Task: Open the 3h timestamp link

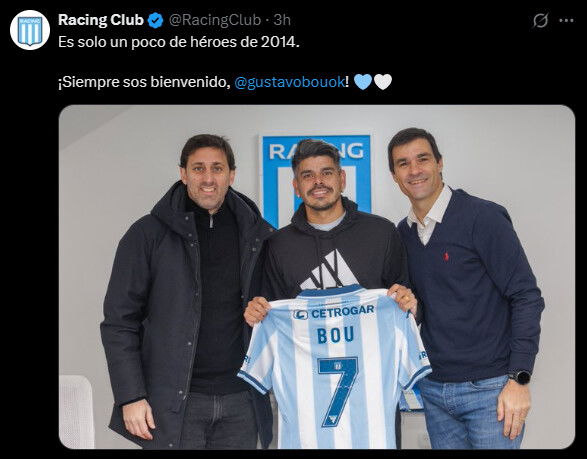Action: pyautogui.click(x=282, y=20)
